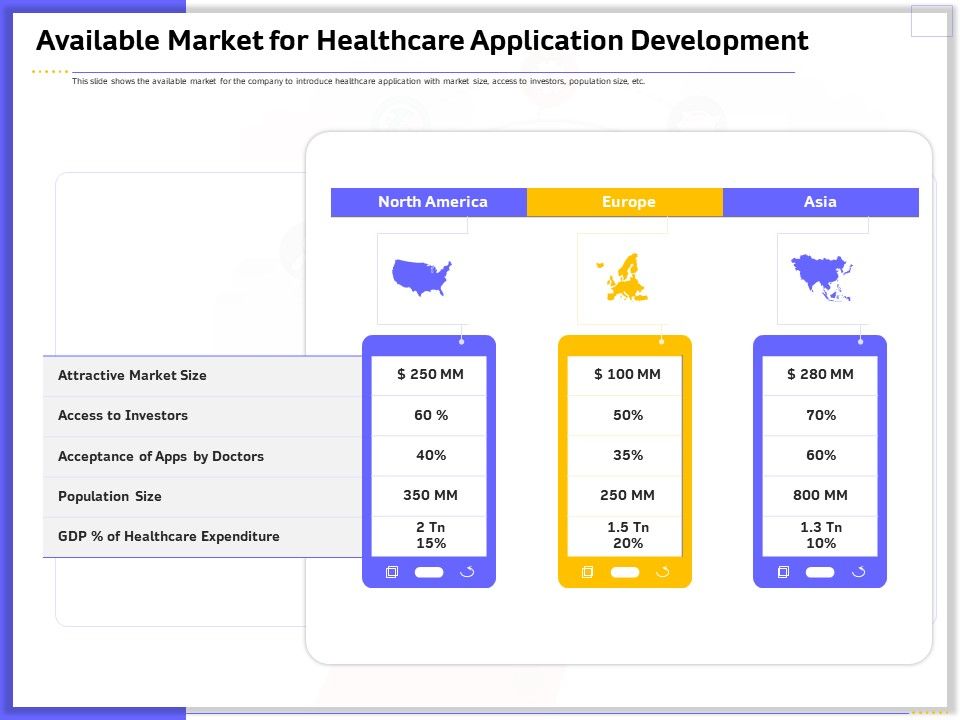Tap recent-apps icon on Asia phone
This screenshot has width=960, height=720.
click(783, 572)
